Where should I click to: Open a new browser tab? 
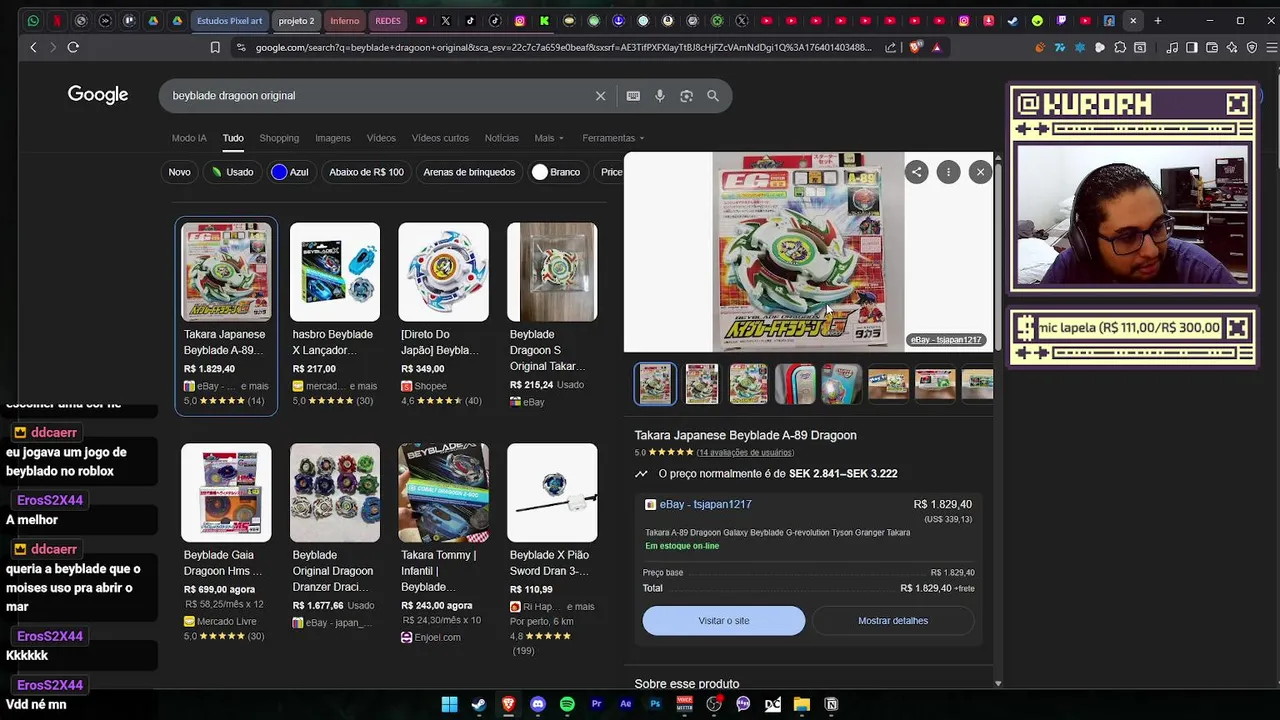click(1158, 20)
